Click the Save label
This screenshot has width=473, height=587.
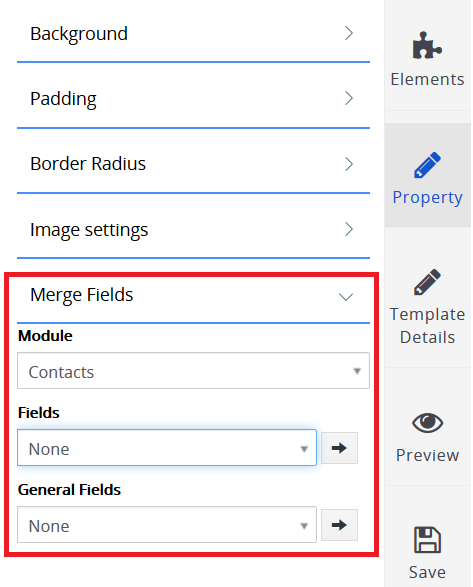(x=427, y=572)
